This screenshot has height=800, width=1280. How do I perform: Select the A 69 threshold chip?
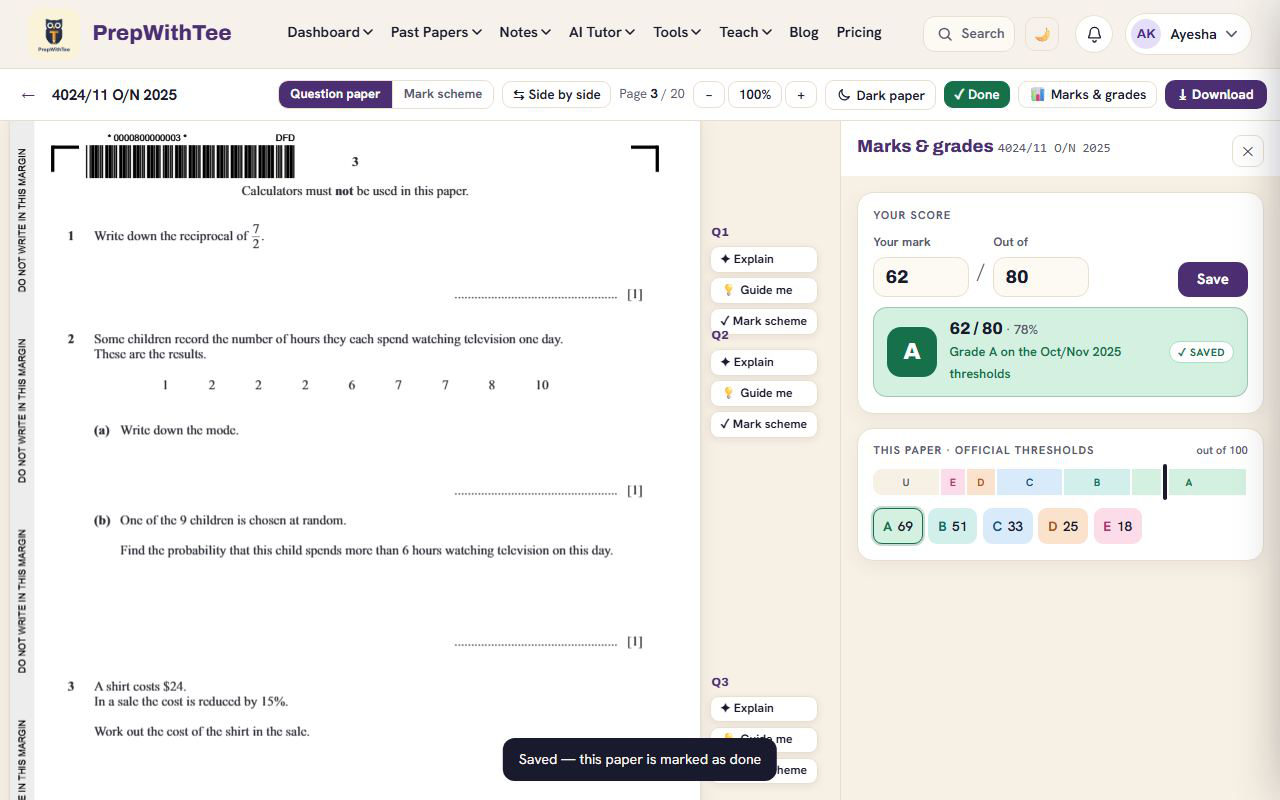coord(897,526)
